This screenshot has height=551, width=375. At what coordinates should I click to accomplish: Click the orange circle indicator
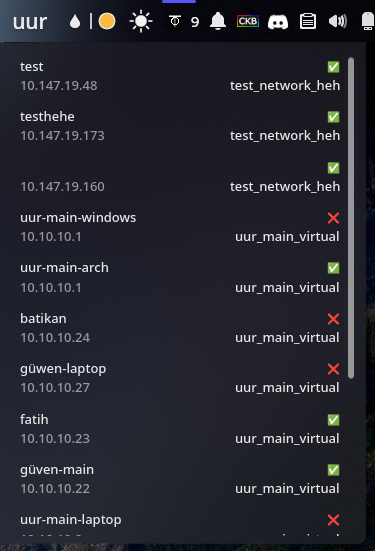(107, 21)
